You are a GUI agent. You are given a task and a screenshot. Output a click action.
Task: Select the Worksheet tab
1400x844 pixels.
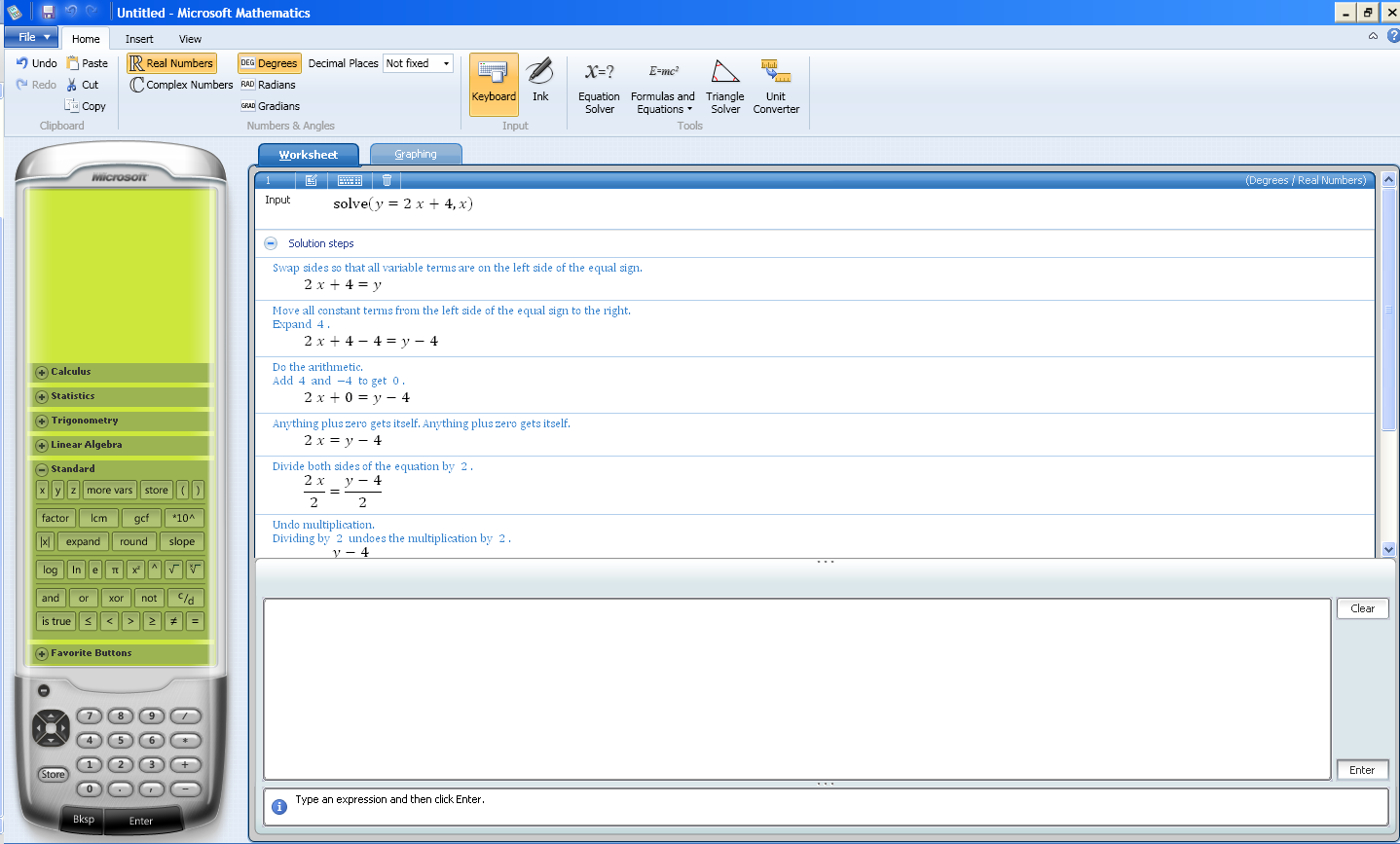(308, 154)
